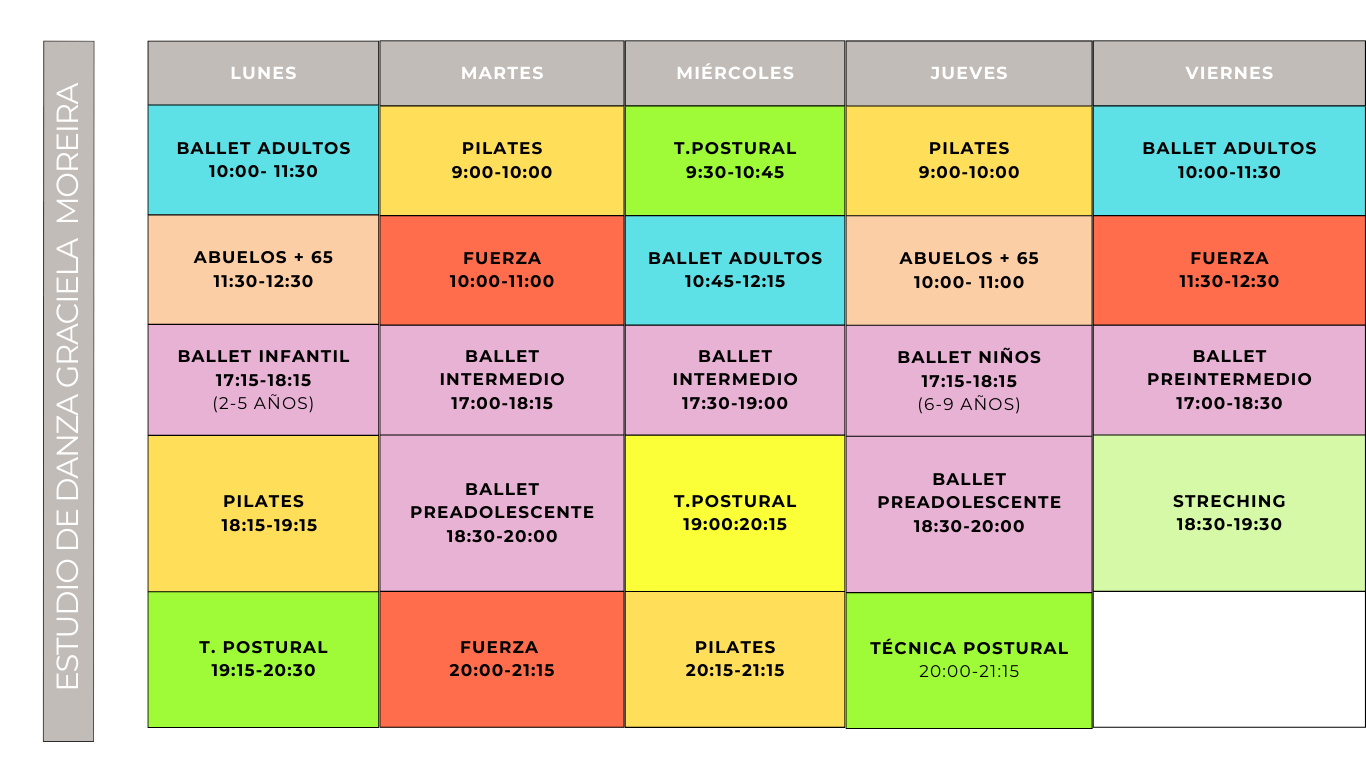Choose the Fuerza 20:00-21:15 evening class
Viewport: 1366px width, 768px height.
tap(501, 659)
